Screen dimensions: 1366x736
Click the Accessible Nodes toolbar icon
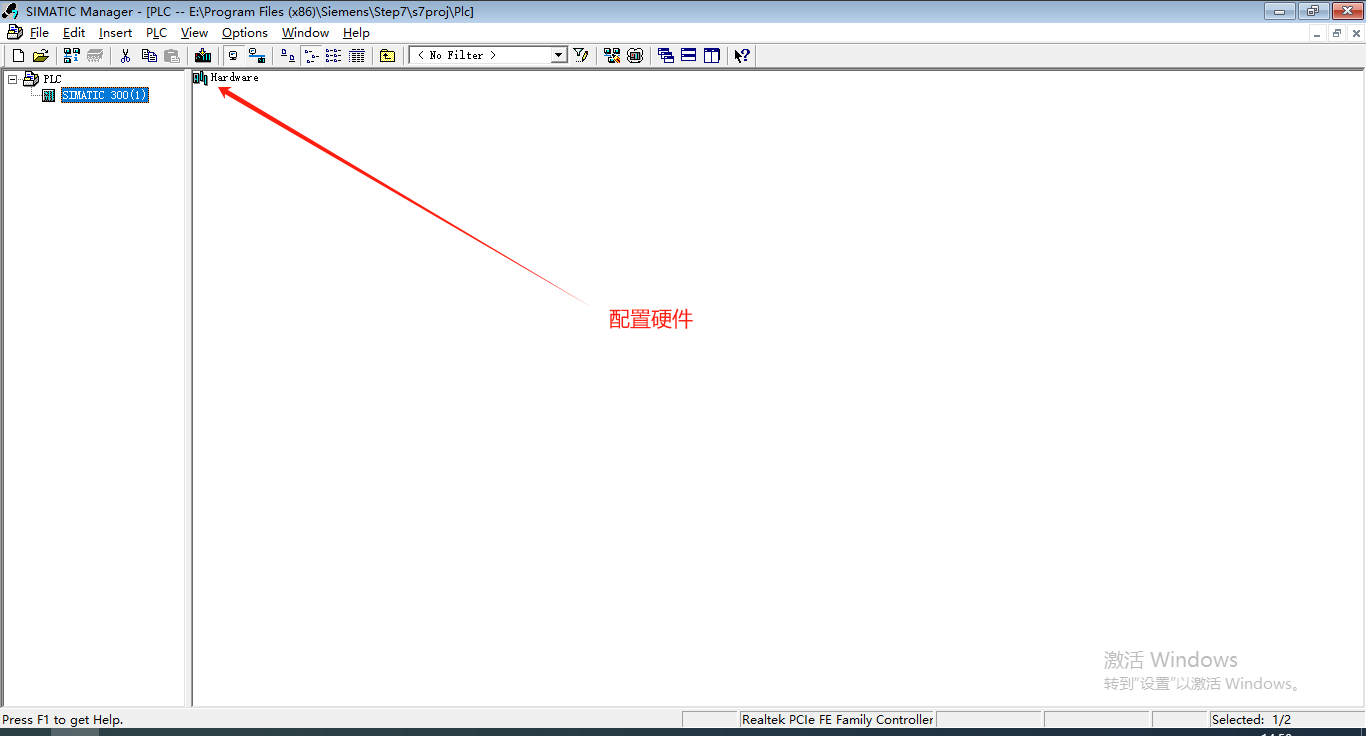coord(72,56)
